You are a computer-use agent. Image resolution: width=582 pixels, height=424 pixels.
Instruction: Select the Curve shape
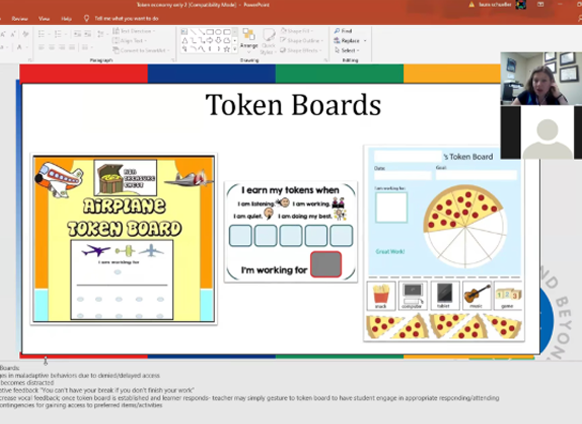pyautogui.click(x=201, y=49)
